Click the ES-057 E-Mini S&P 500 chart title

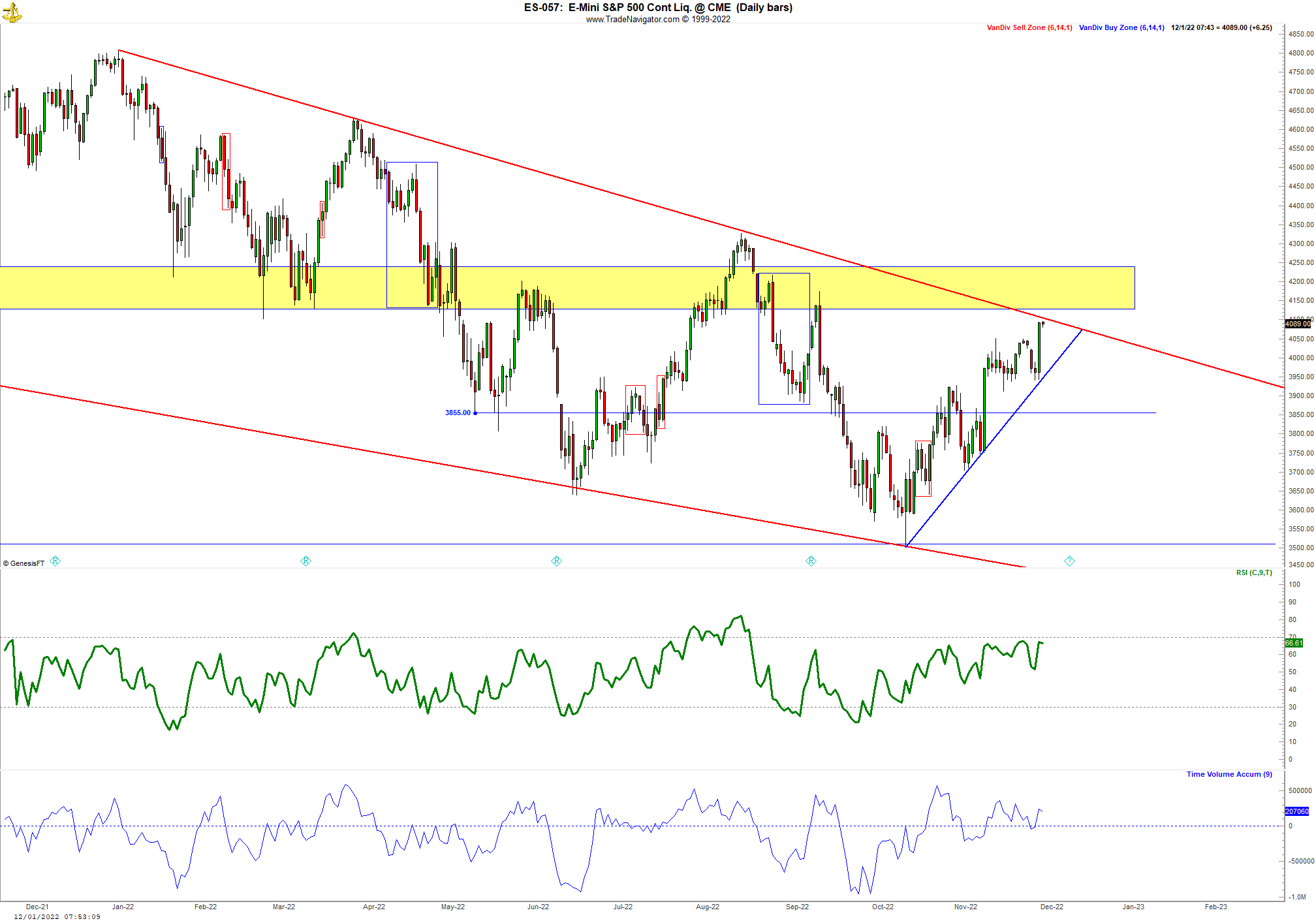tap(658, 7)
